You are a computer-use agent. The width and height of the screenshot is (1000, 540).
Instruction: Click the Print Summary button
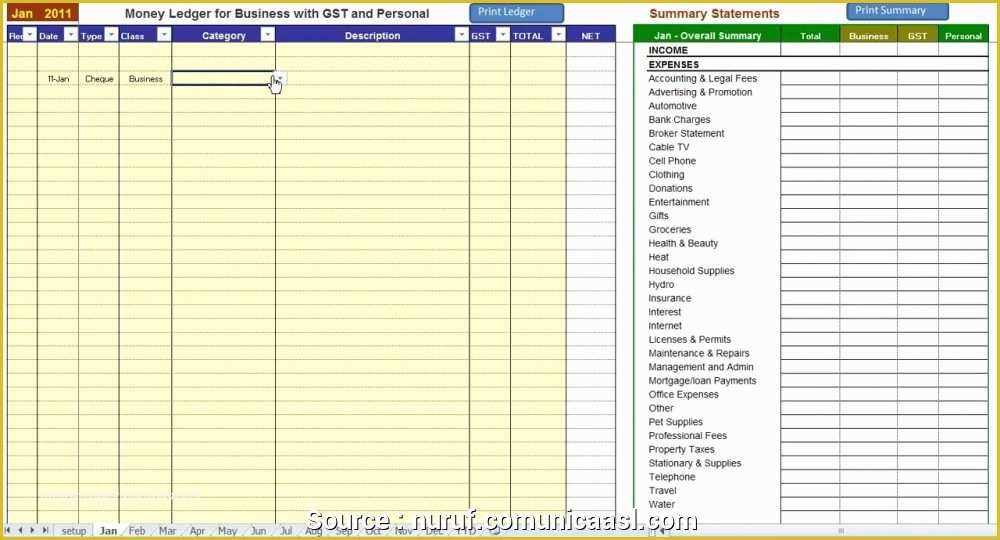(897, 11)
